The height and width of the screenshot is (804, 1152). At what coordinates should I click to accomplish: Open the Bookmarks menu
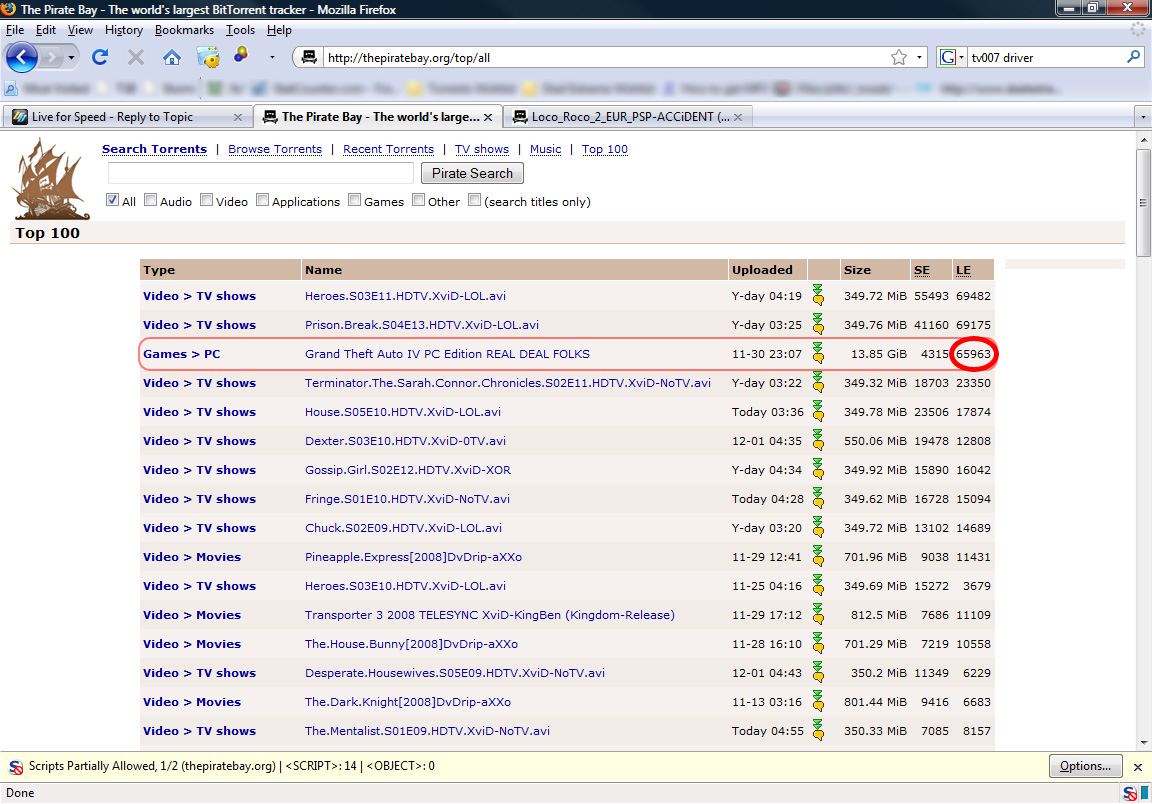pyautogui.click(x=184, y=30)
